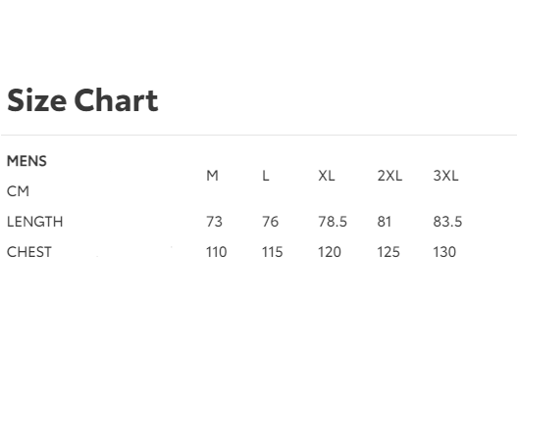Viewport: 556px width, 447px height.
Task: Click length value 83.5 for 3XL
Action: coord(447,222)
